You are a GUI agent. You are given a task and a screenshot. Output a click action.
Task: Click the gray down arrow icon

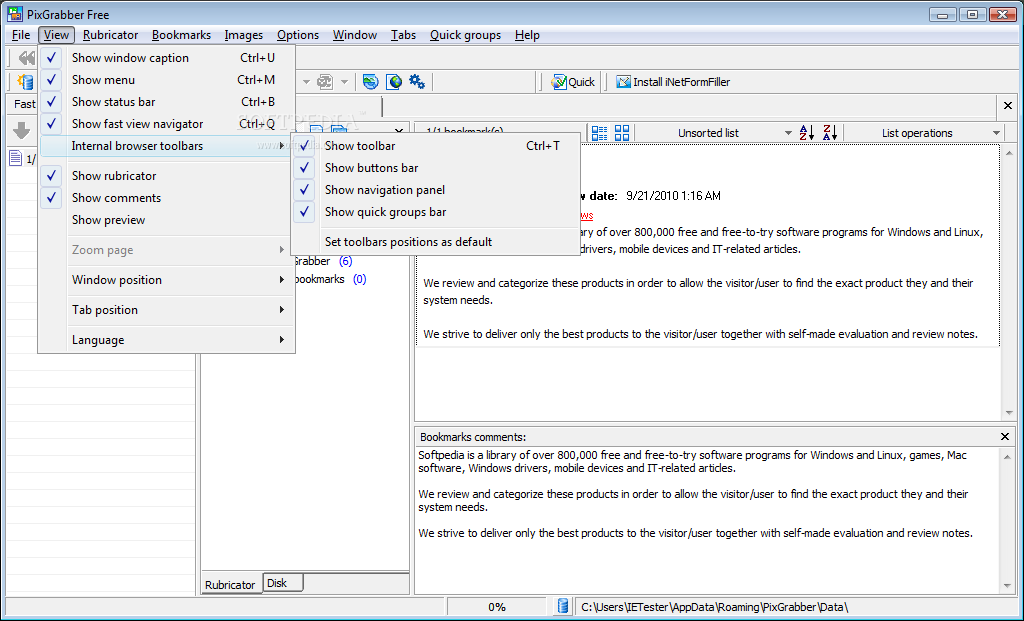pyautogui.click(x=22, y=131)
